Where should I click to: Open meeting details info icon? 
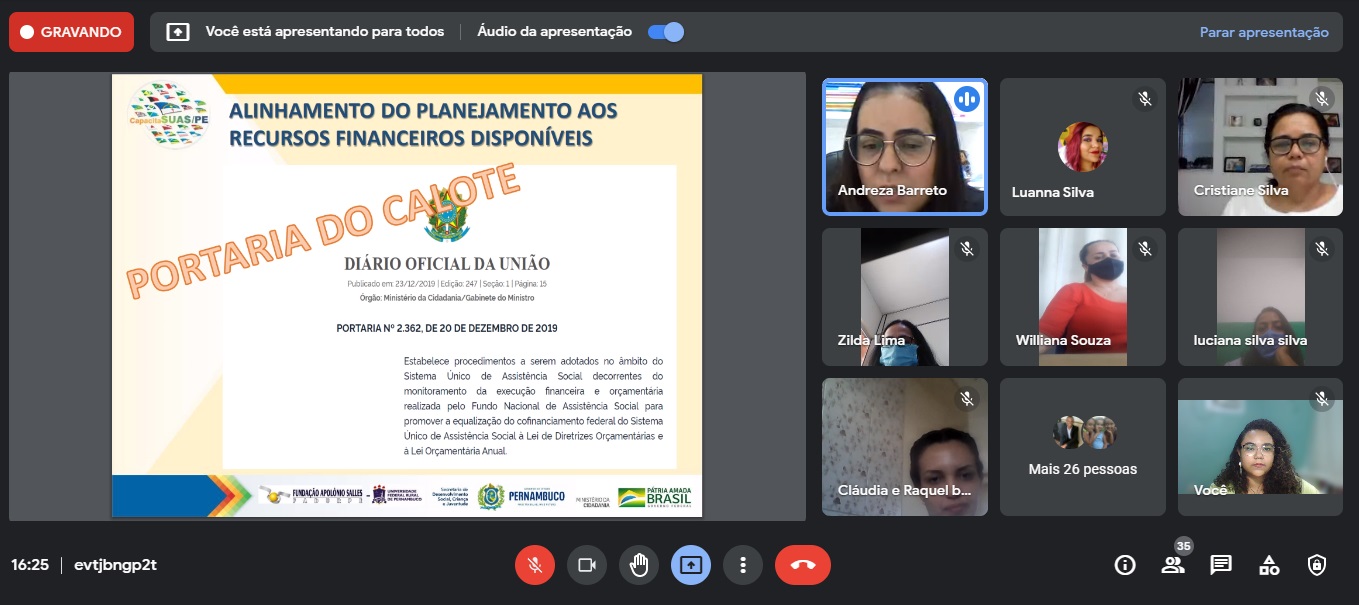(1125, 565)
